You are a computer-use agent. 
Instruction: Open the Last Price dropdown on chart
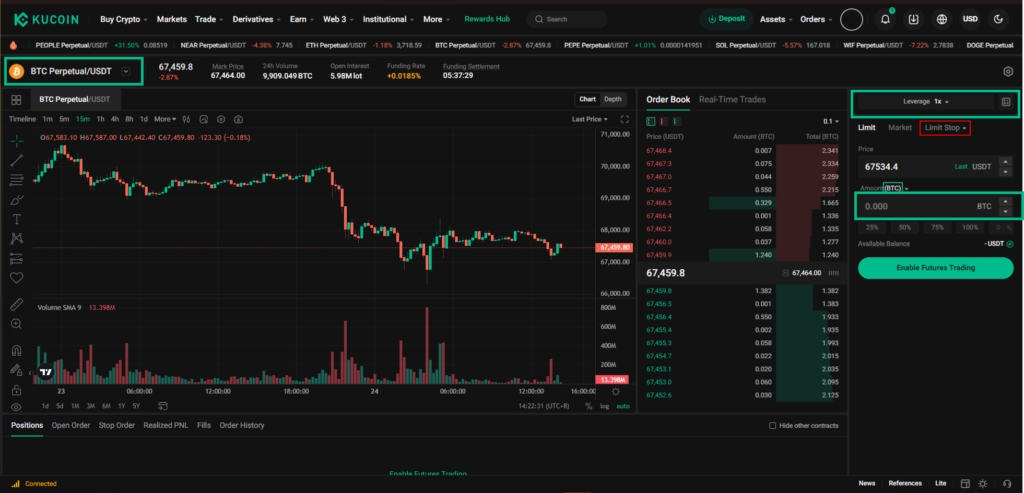590,119
